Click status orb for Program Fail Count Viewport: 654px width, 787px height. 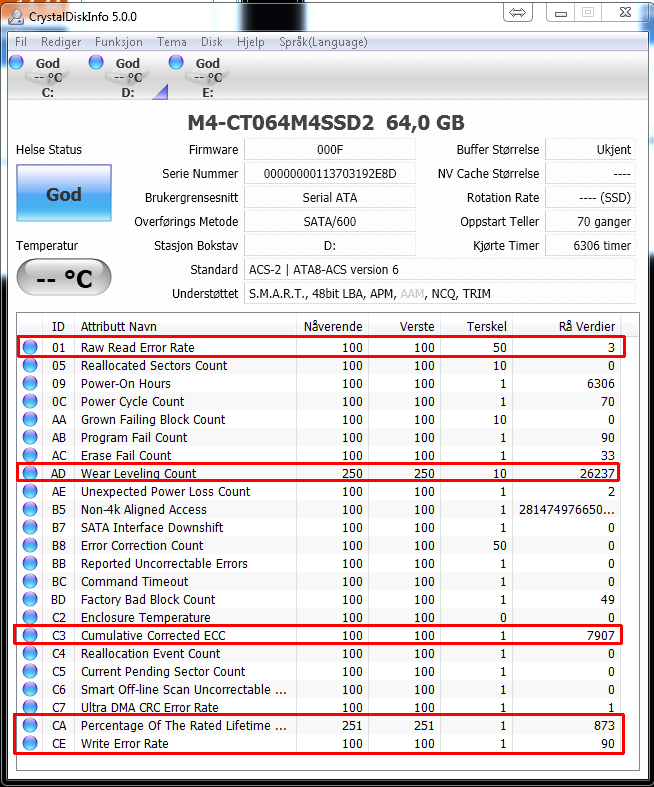pos(30,437)
